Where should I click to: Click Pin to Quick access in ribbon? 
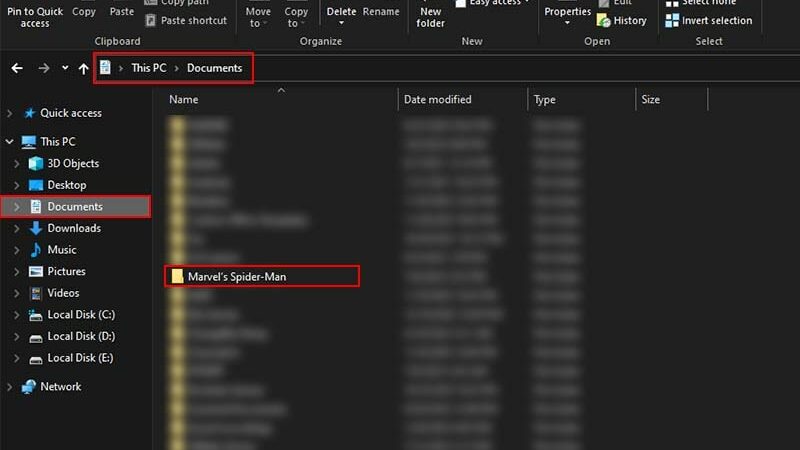[x=35, y=17]
